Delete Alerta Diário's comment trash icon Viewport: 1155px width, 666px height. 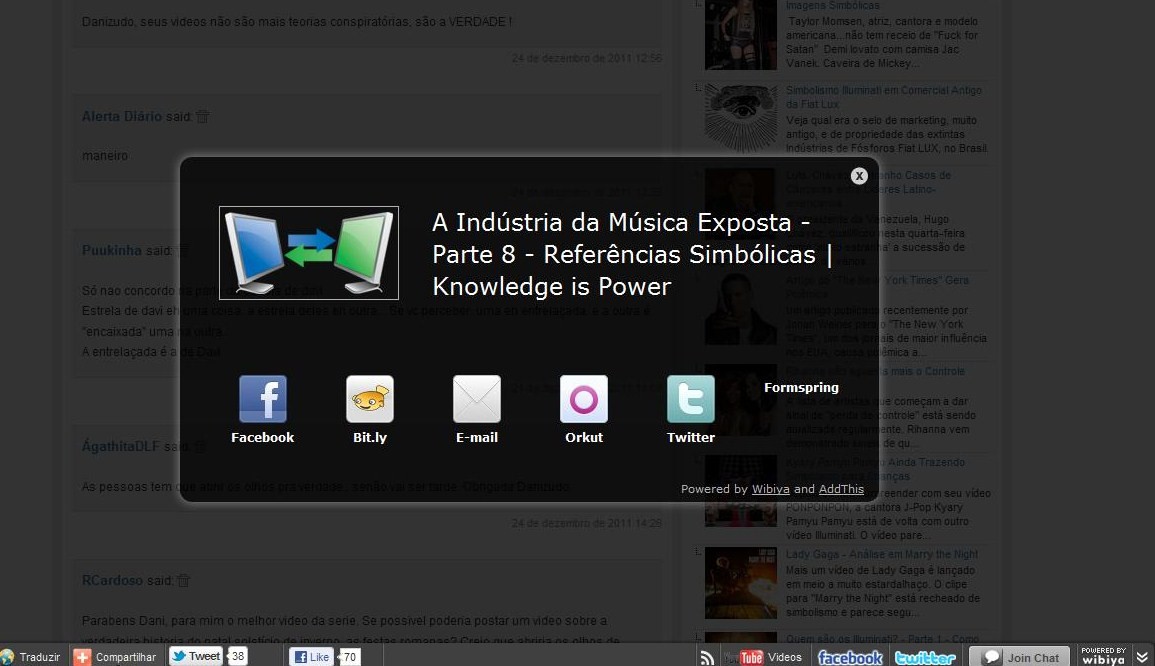tap(203, 116)
